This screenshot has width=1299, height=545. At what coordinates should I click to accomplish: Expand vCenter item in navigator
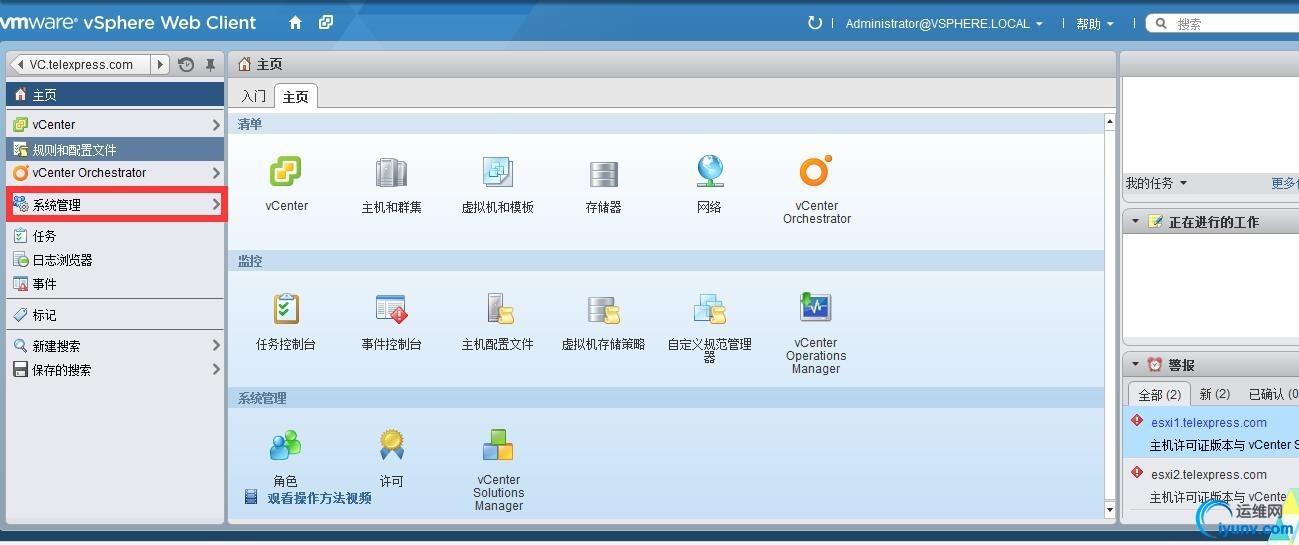pos(216,125)
